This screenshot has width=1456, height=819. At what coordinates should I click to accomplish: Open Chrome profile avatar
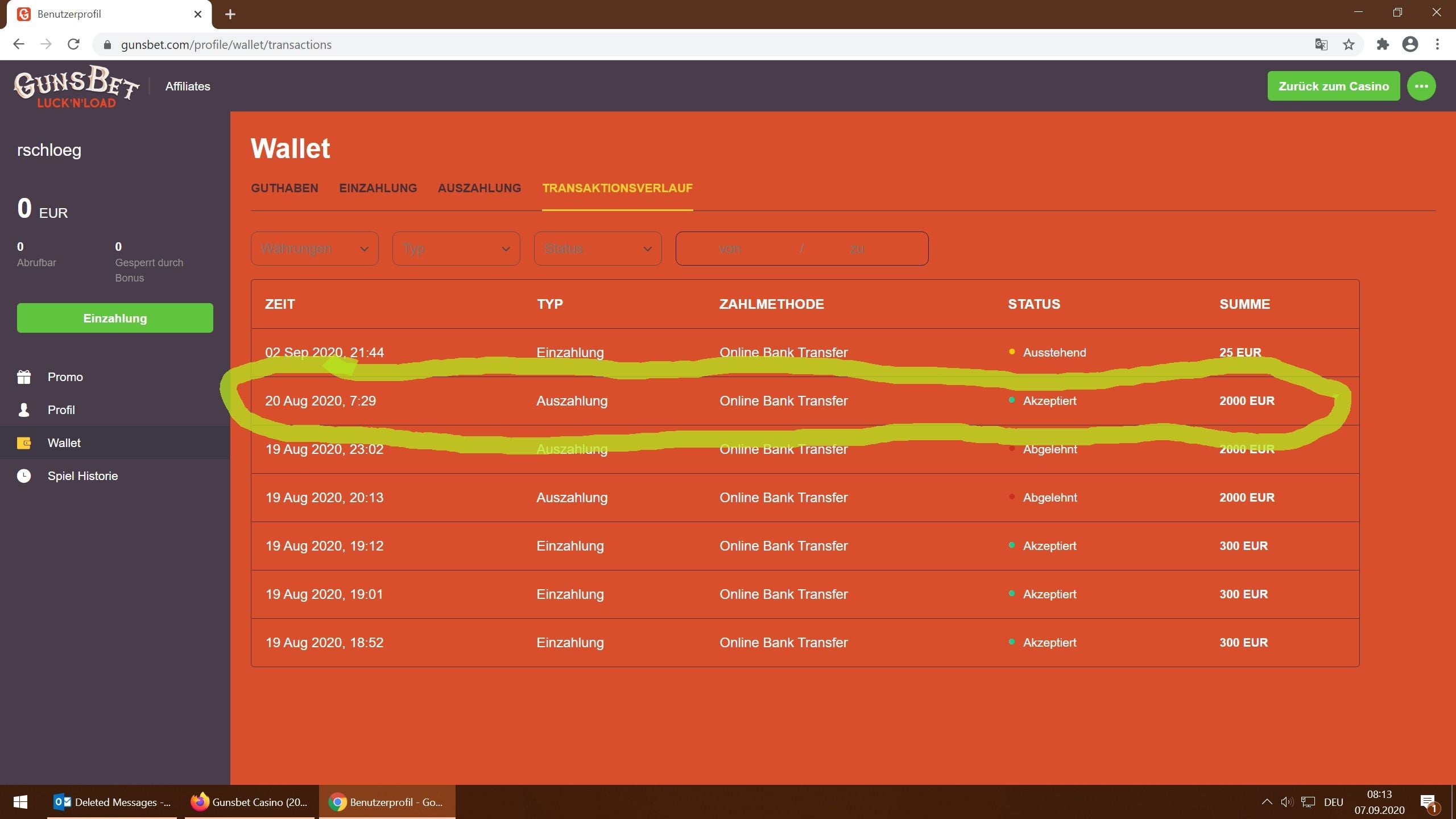click(x=1410, y=44)
